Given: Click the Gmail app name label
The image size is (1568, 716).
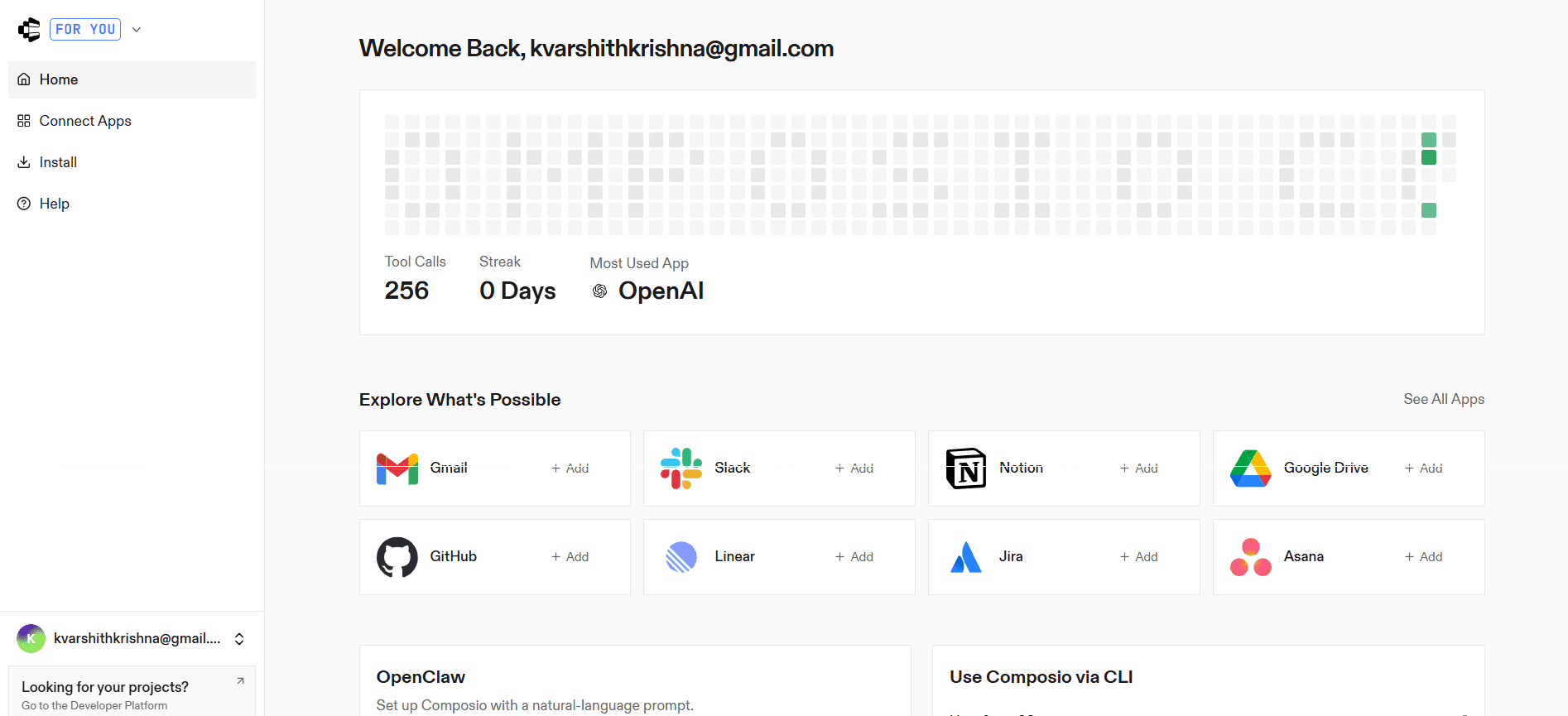Looking at the screenshot, I should [449, 468].
